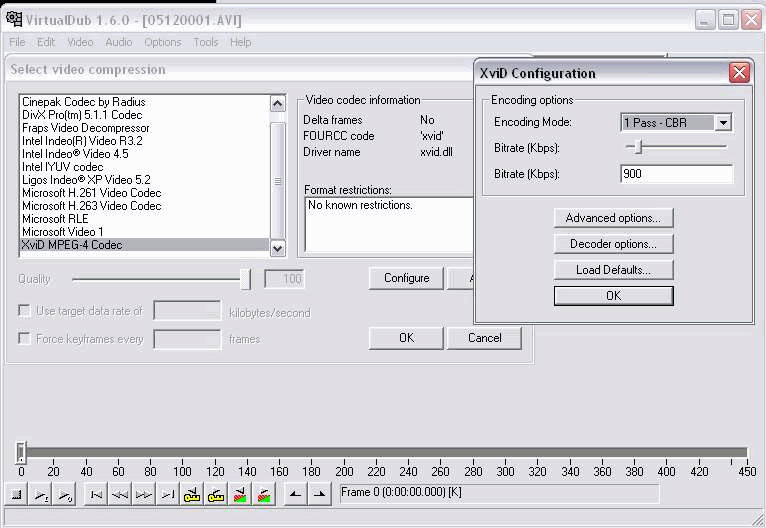Select Microsoft RLE codec

tap(145, 219)
